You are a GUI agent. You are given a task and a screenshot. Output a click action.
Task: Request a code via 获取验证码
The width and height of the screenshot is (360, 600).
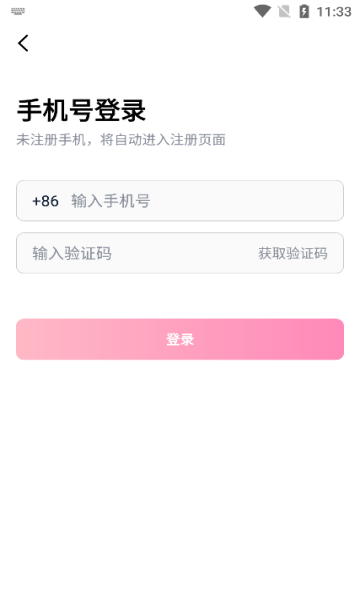pyautogui.click(x=293, y=253)
